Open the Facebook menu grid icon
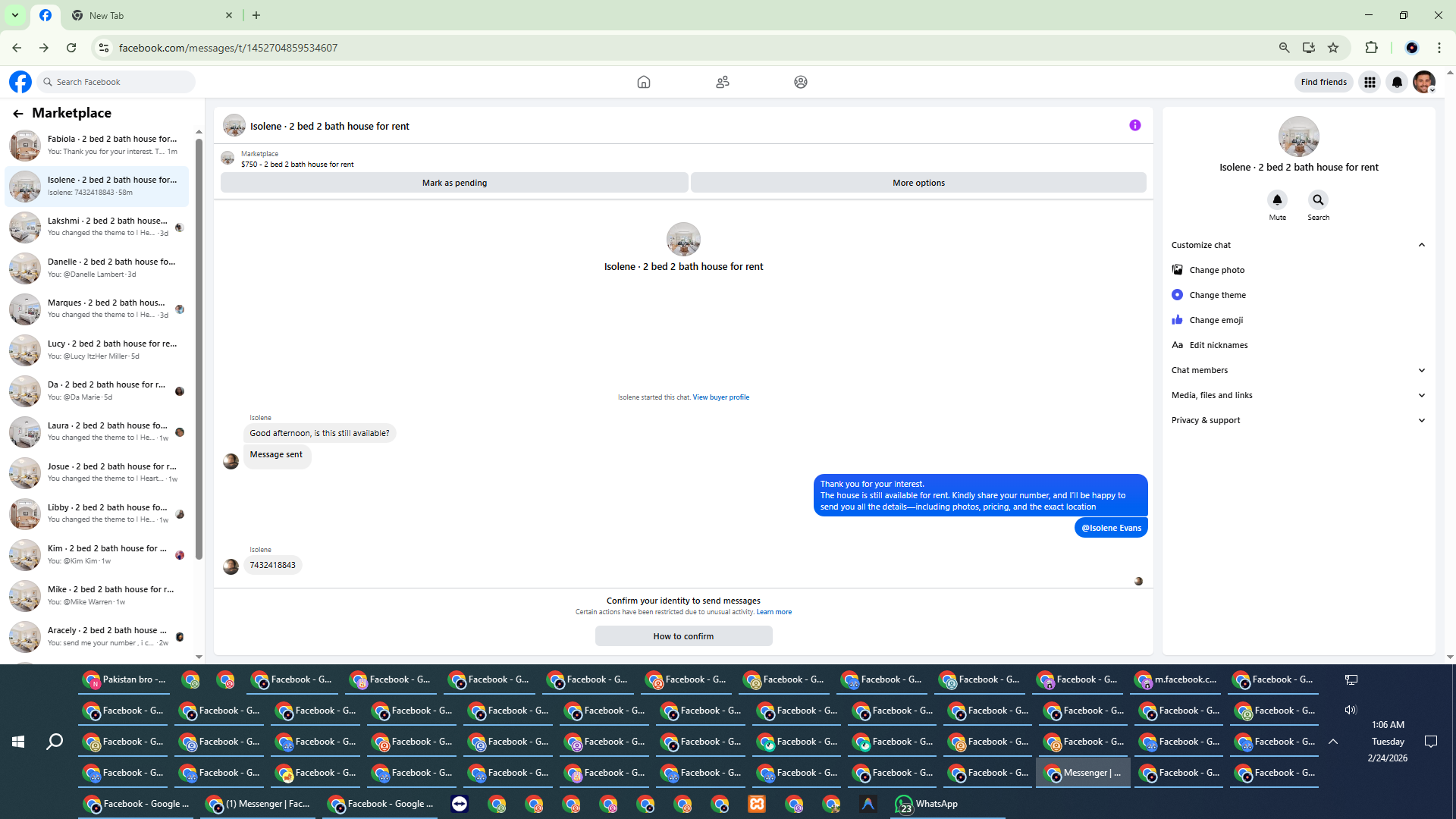 (1370, 82)
